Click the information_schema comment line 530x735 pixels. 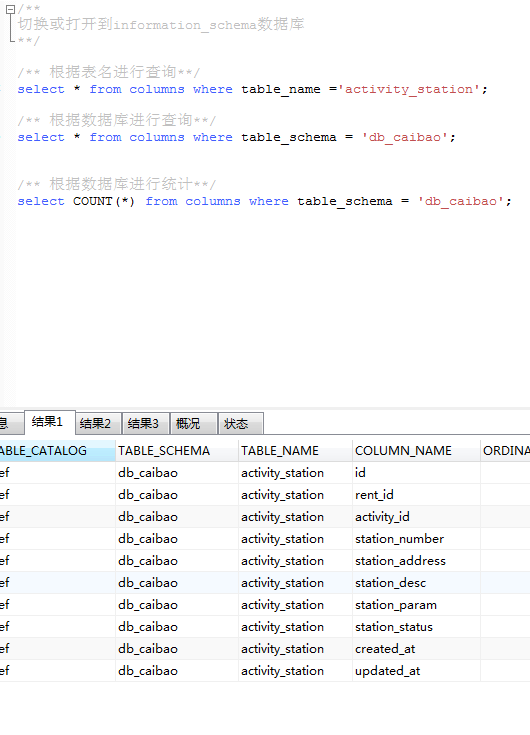click(x=161, y=24)
